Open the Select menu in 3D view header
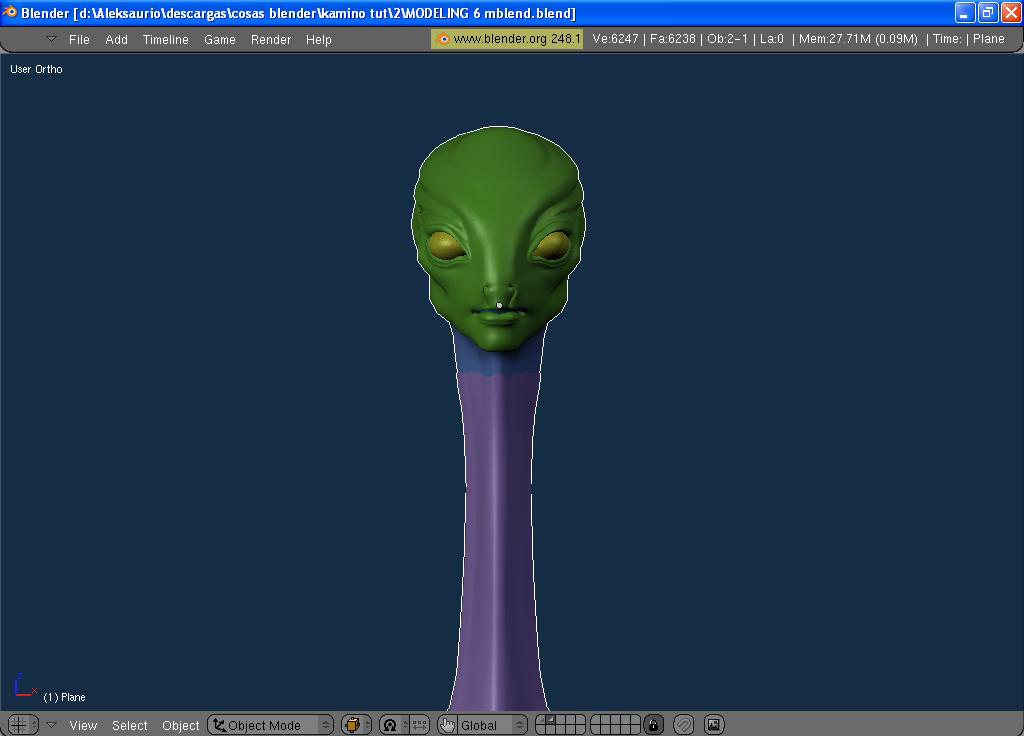Screen dimensions: 1024x736 click(129, 726)
